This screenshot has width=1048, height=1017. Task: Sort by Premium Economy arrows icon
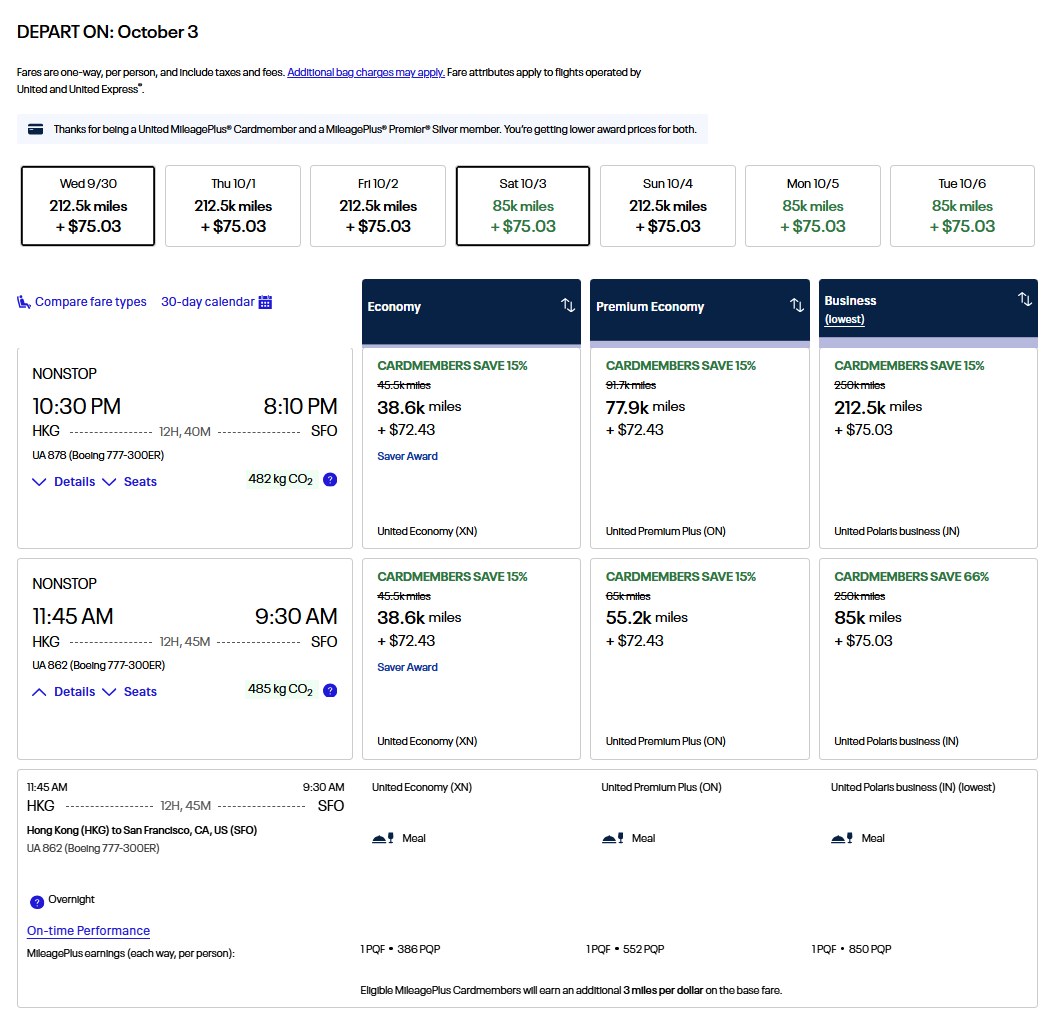(x=797, y=305)
